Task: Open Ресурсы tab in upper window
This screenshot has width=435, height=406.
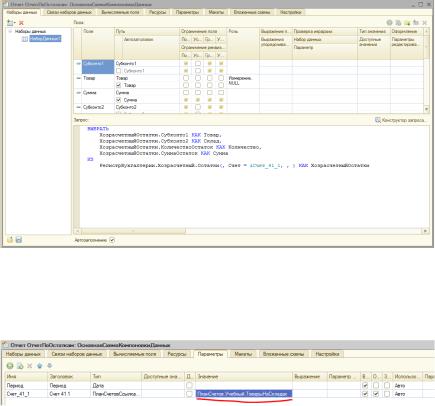Action: pyautogui.click(x=157, y=12)
